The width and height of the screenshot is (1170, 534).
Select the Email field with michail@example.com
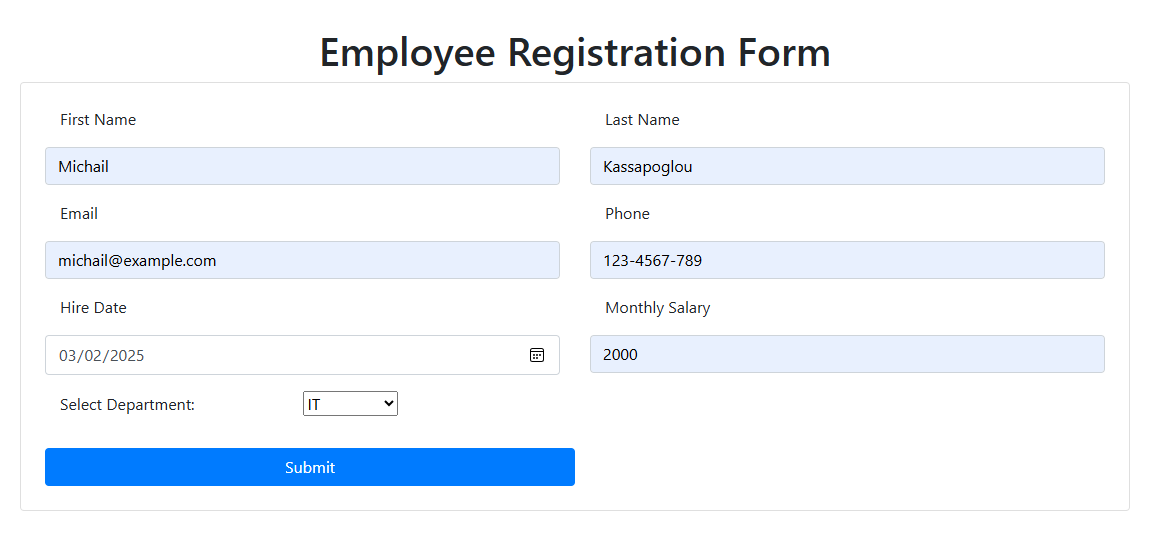pyautogui.click(x=302, y=260)
